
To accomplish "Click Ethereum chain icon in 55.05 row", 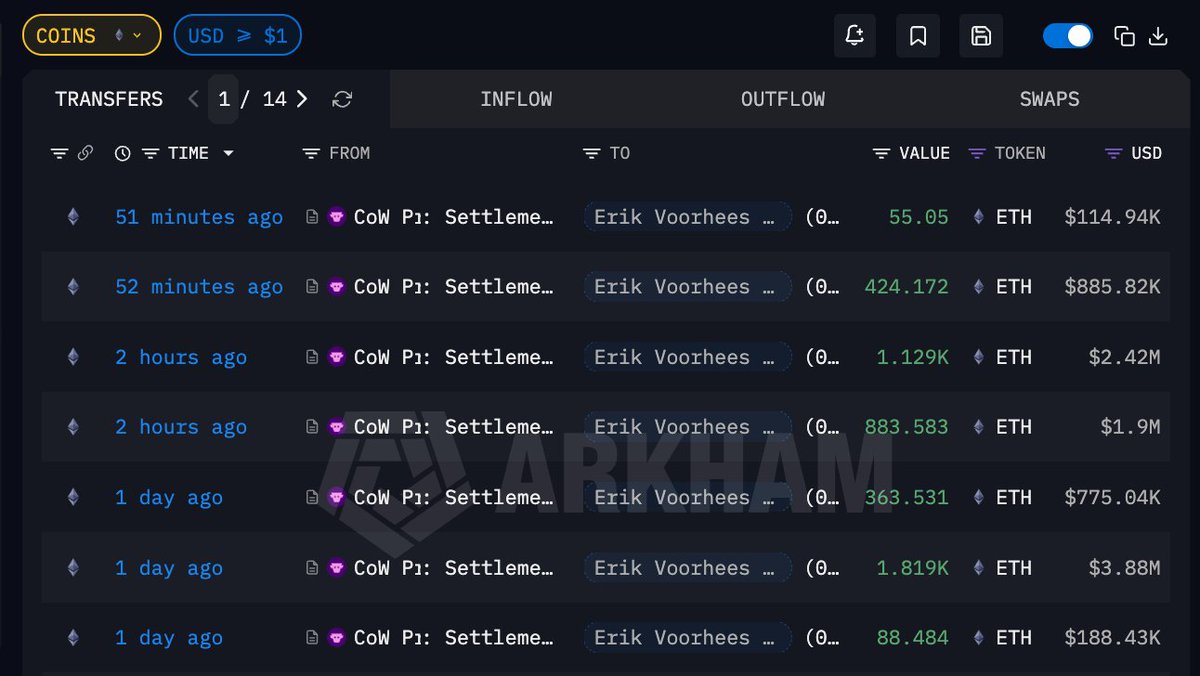I will click(x=72, y=217).
